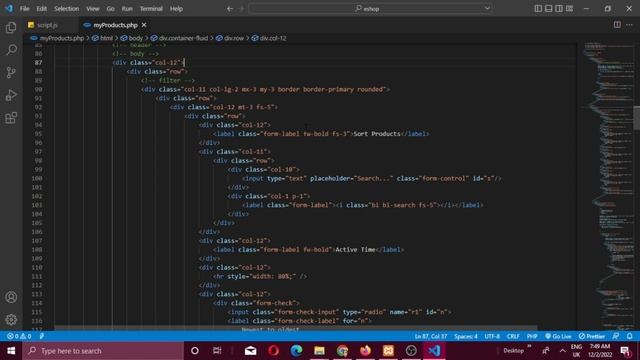The width and height of the screenshot is (640, 360).
Task: Change language mode via PHP item
Action: pos(532,336)
